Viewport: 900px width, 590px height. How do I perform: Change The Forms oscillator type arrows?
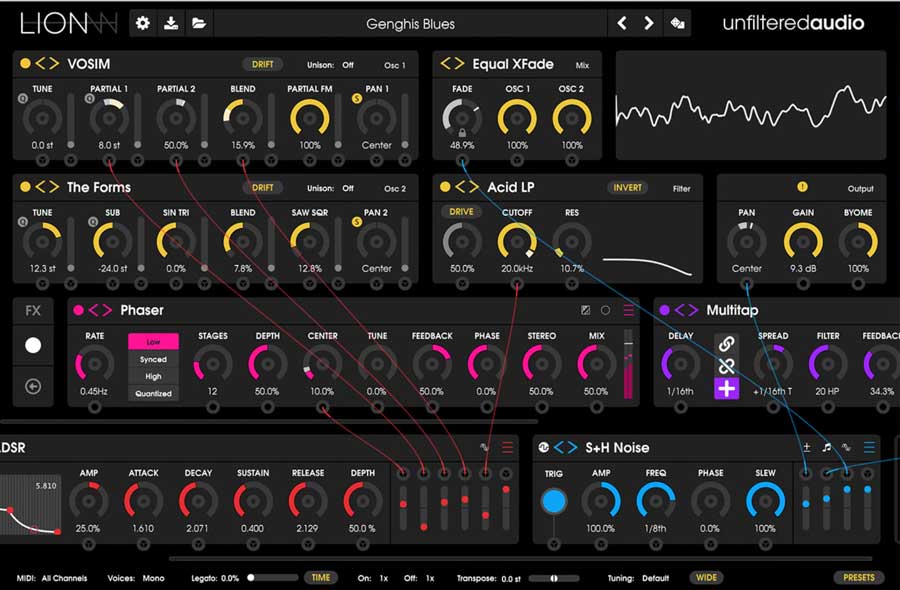[x=47, y=187]
